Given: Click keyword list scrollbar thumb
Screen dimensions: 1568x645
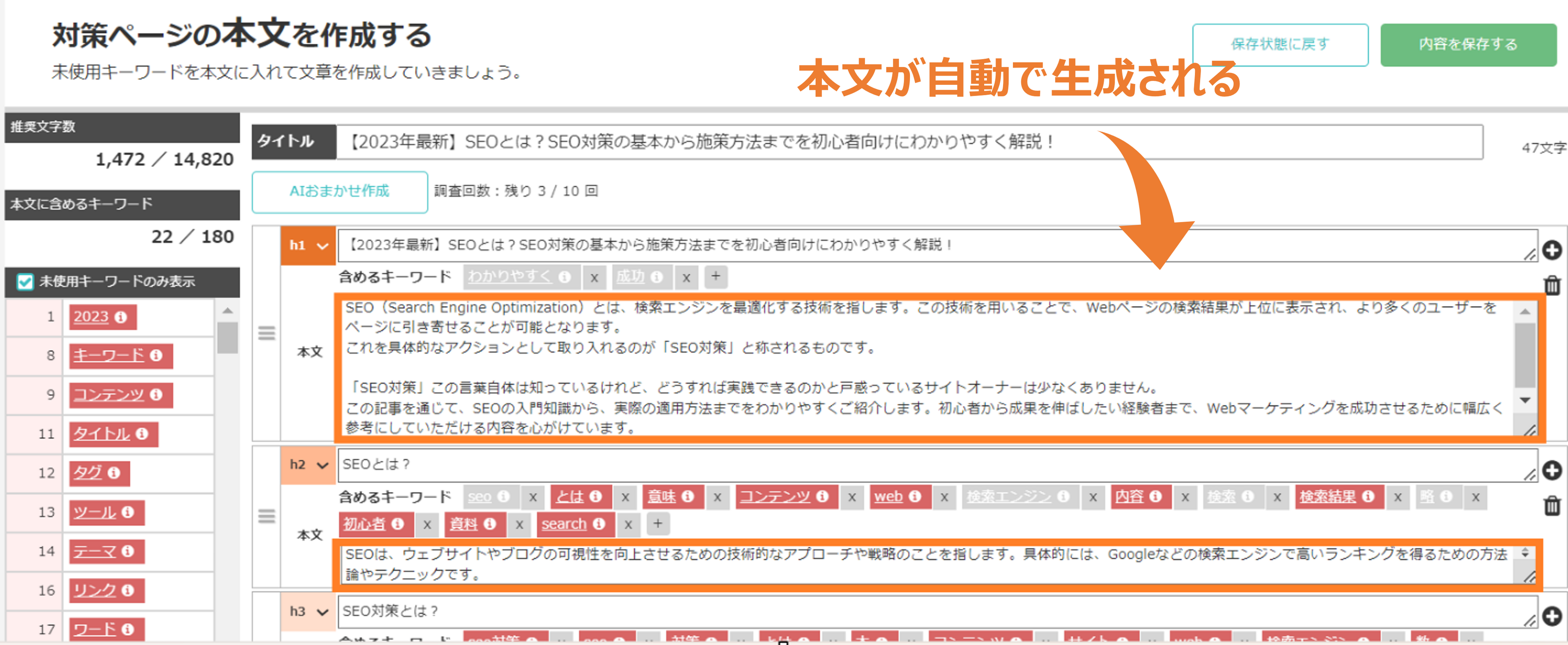Looking at the screenshot, I should pos(228,338).
